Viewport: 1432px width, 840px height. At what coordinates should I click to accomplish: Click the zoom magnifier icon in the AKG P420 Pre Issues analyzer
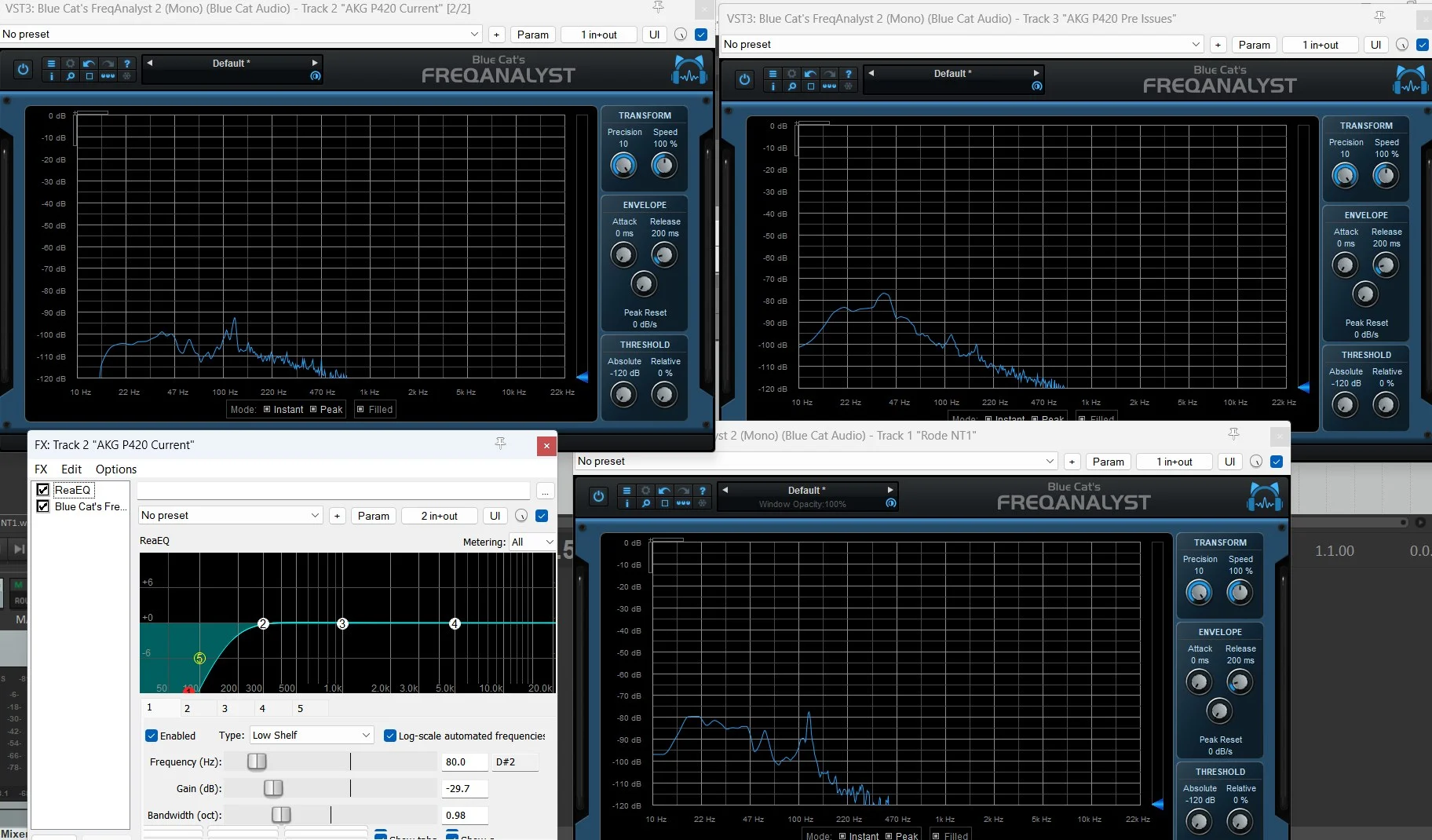pyautogui.click(x=791, y=86)
